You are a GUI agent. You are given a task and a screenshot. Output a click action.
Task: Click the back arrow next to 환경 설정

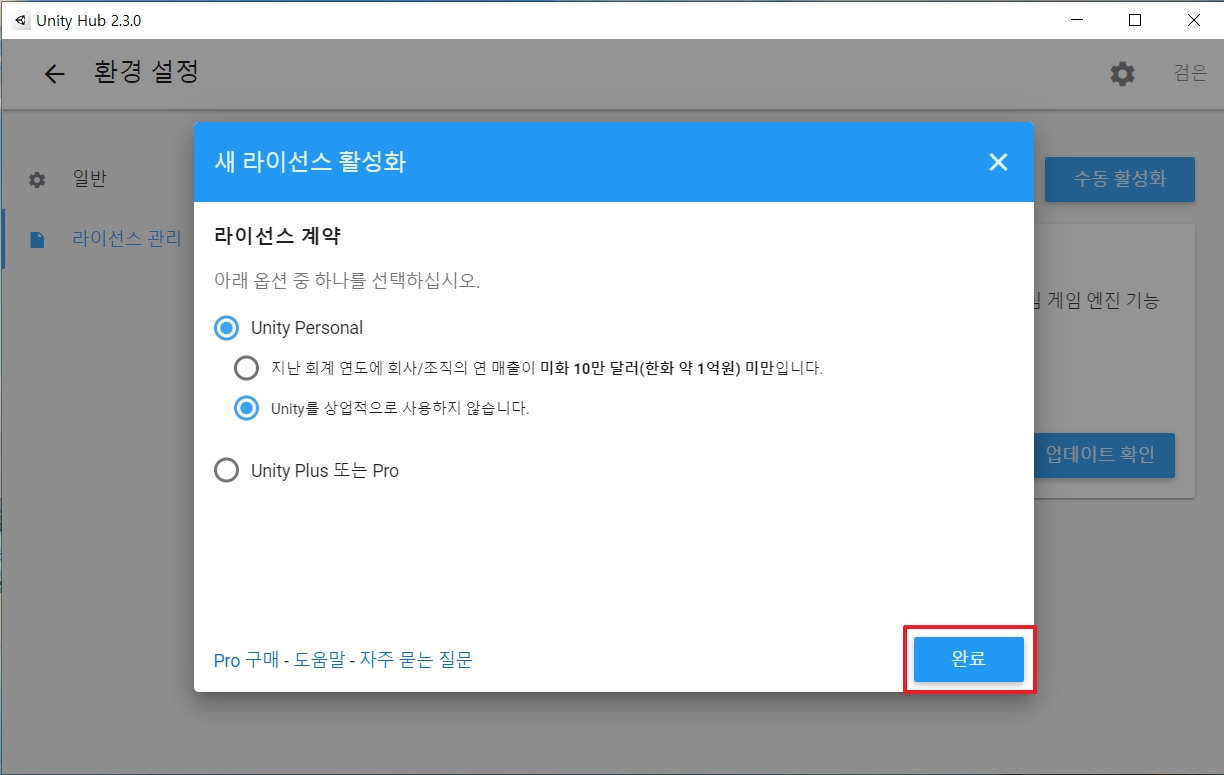[x=54, y=74]
